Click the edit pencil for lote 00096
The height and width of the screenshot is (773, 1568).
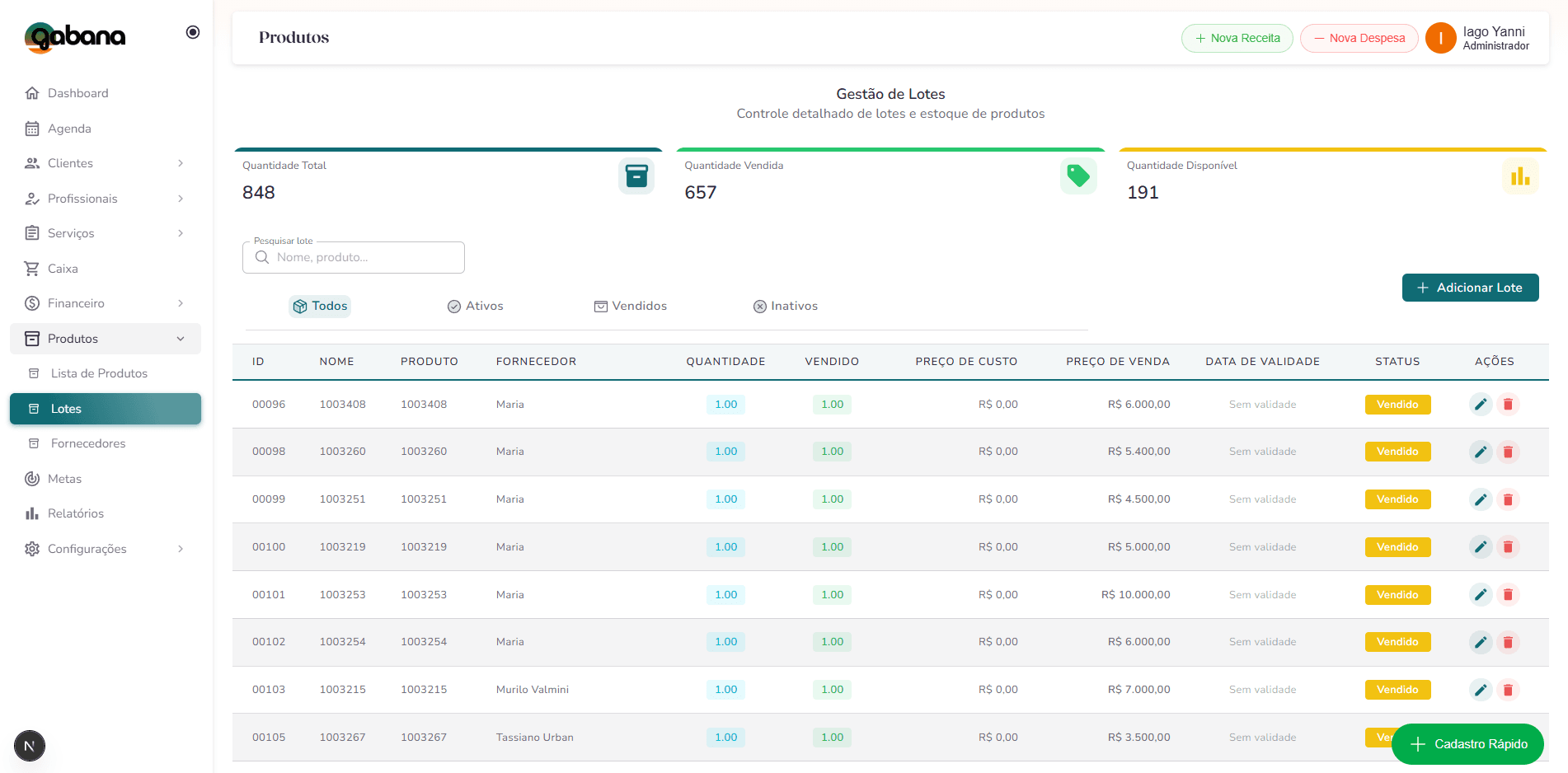[x=1481, y=405]
